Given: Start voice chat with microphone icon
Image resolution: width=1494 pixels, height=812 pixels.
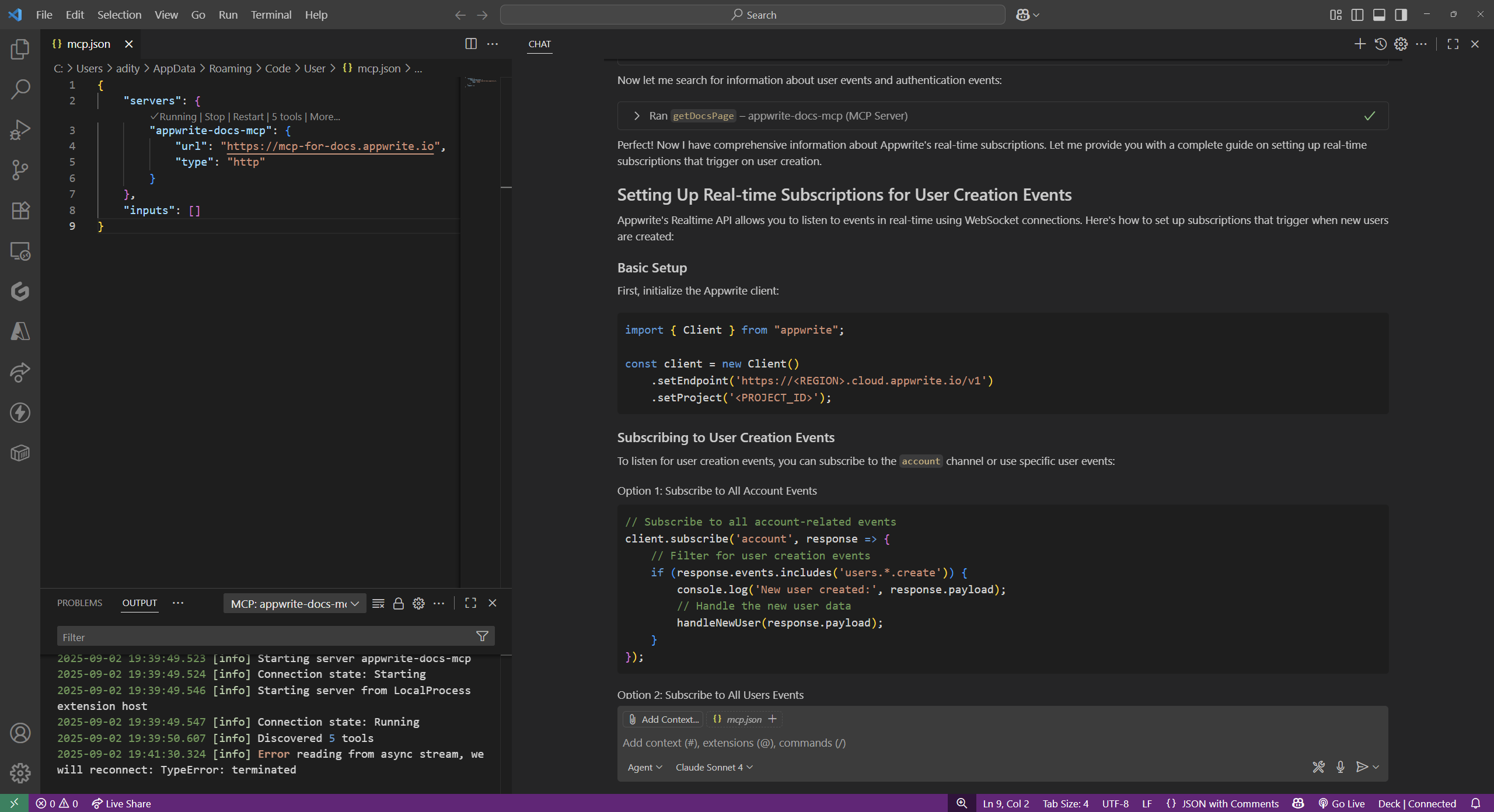Looking at the screenshot, I should point(1341,767).
